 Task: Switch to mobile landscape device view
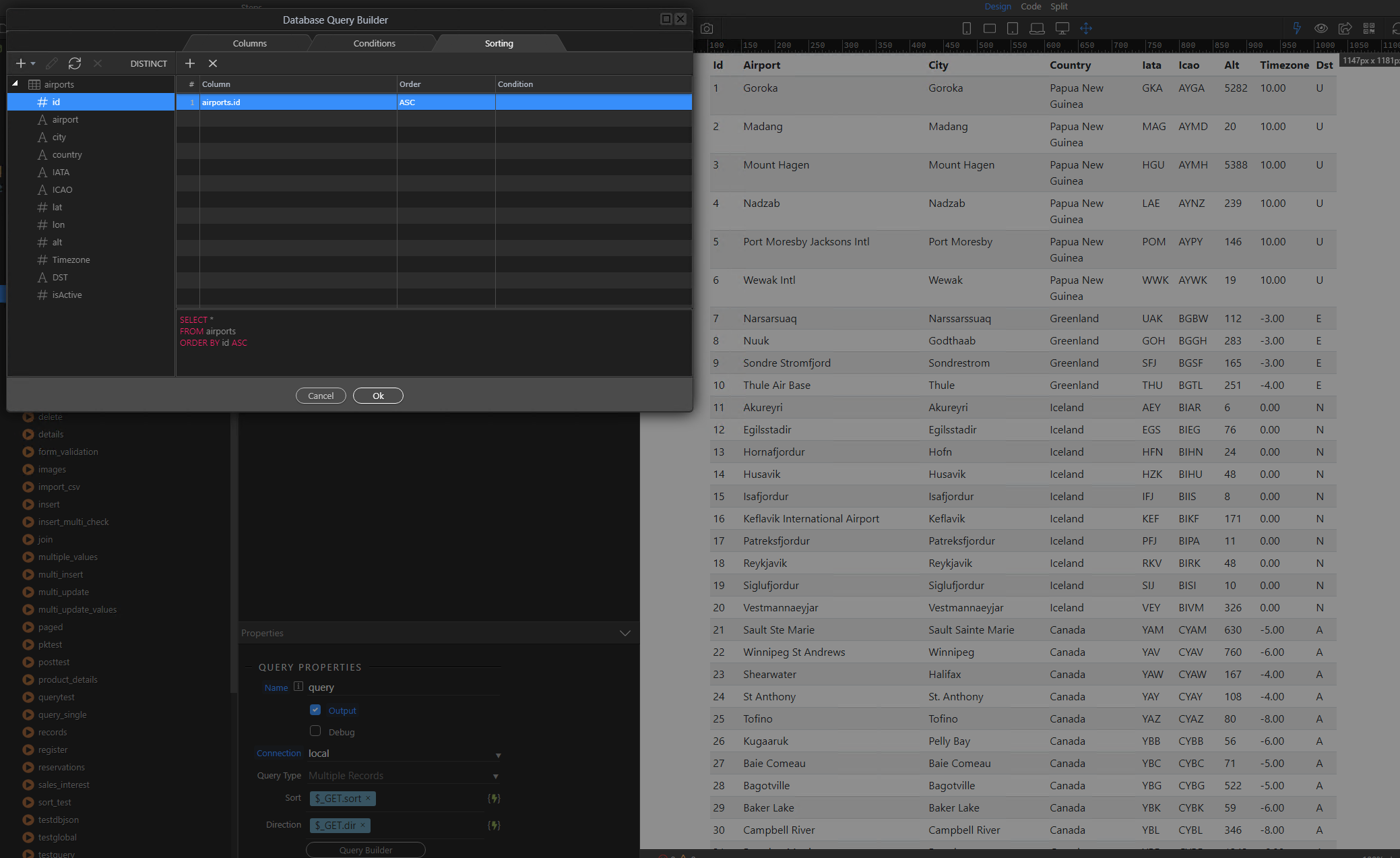[x=990, y=28]
